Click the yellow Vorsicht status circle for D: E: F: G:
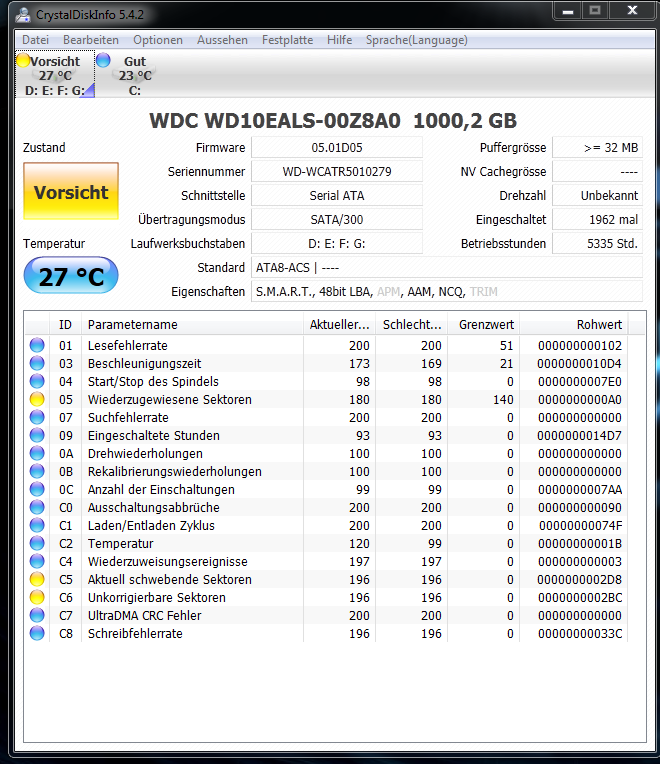The width and height of the screenshot is (660, 764). click(23, 60)
